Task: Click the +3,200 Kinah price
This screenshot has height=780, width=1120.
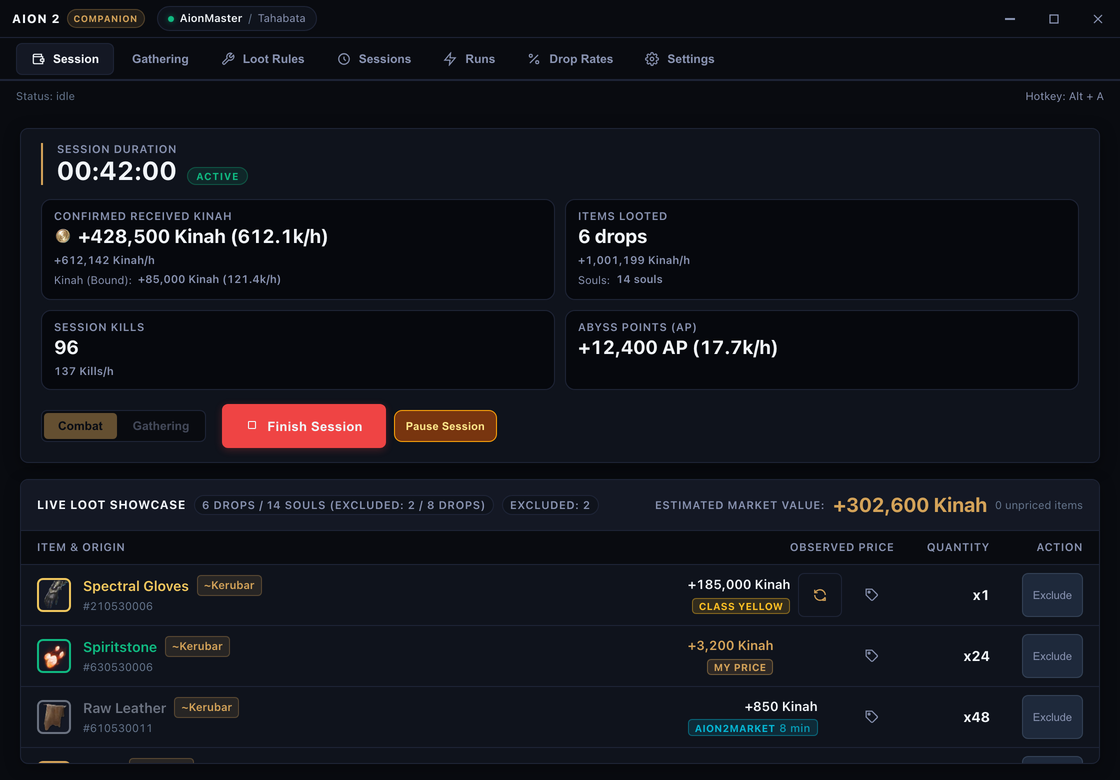Action: pos(730,645)
